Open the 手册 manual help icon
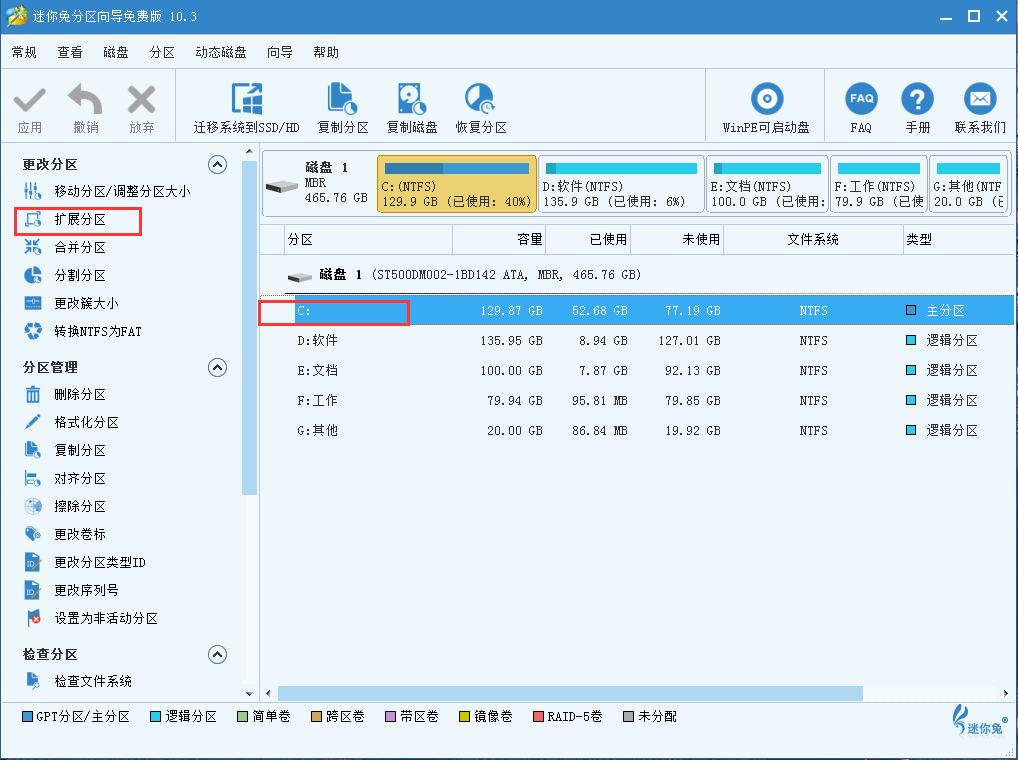The image size is (1018, 760). 917,99
